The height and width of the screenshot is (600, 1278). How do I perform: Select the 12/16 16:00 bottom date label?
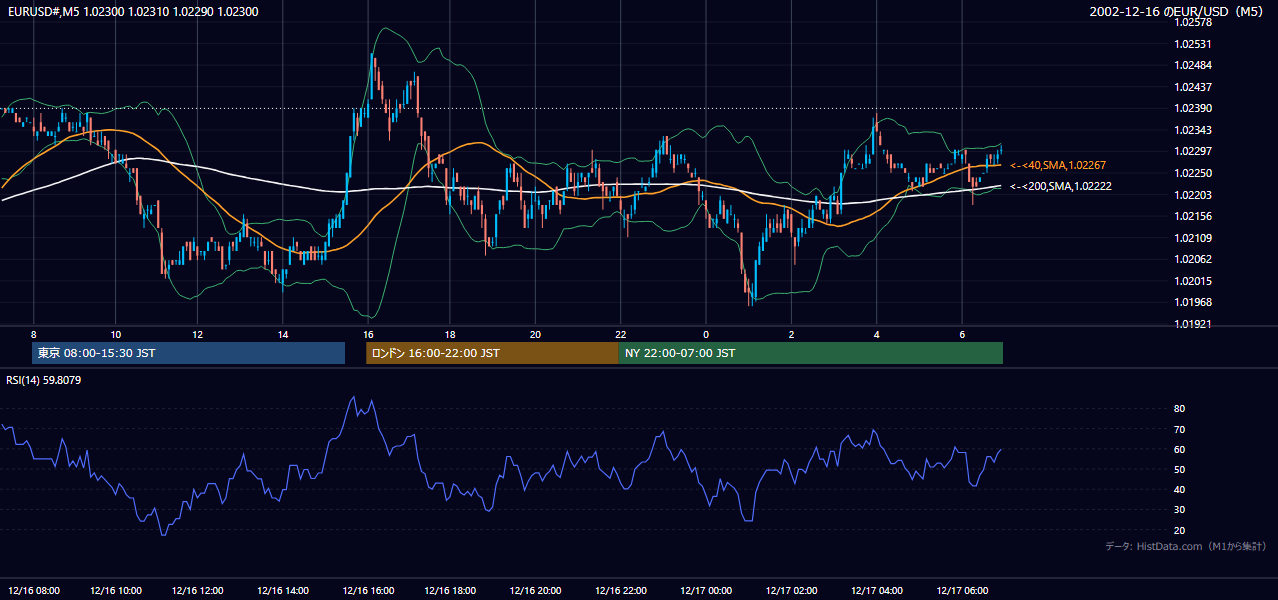[x=368, y=590]
